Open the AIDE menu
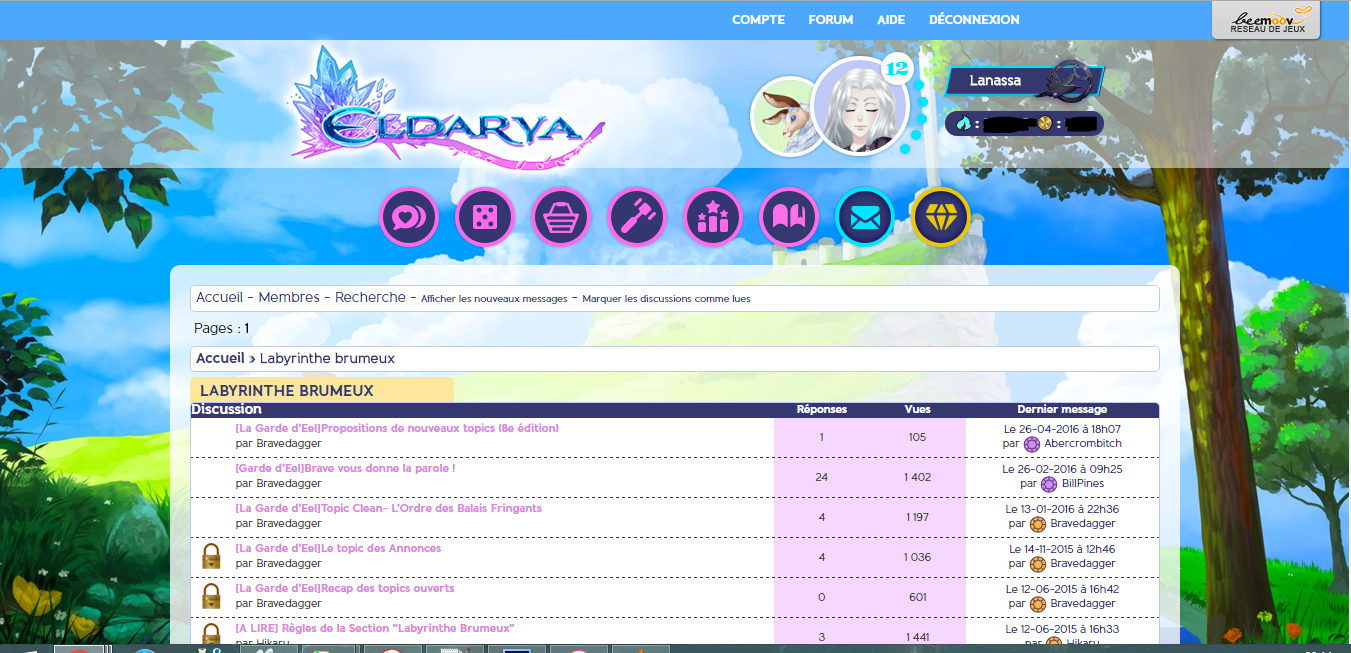This screenshot has width=1351, height=653. [x=891, y=20]
